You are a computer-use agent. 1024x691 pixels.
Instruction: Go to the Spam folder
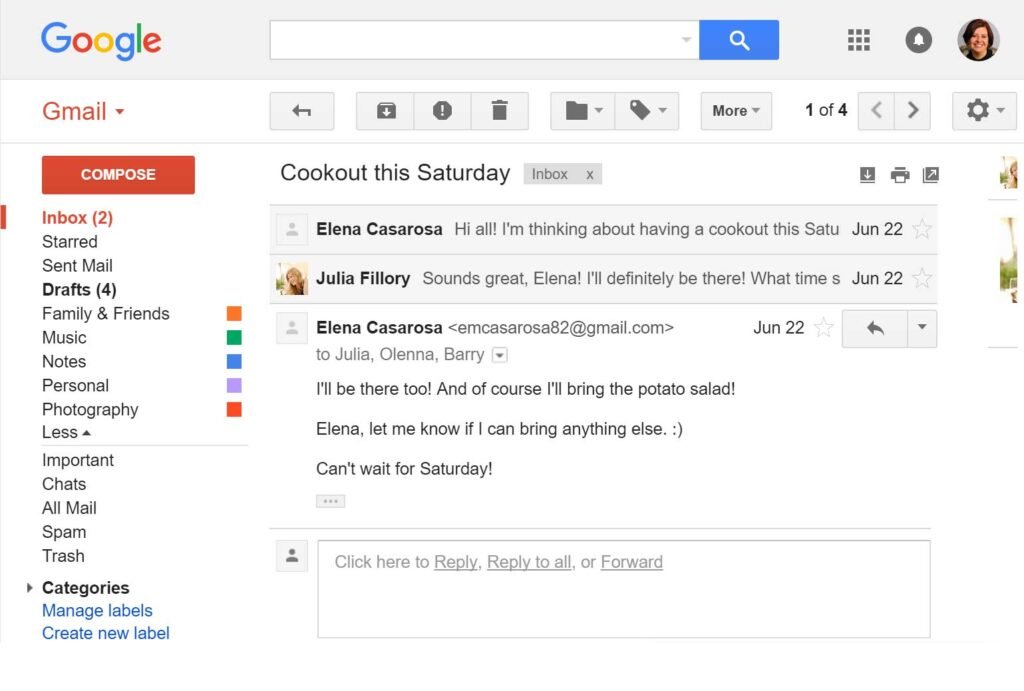point(64,531)
